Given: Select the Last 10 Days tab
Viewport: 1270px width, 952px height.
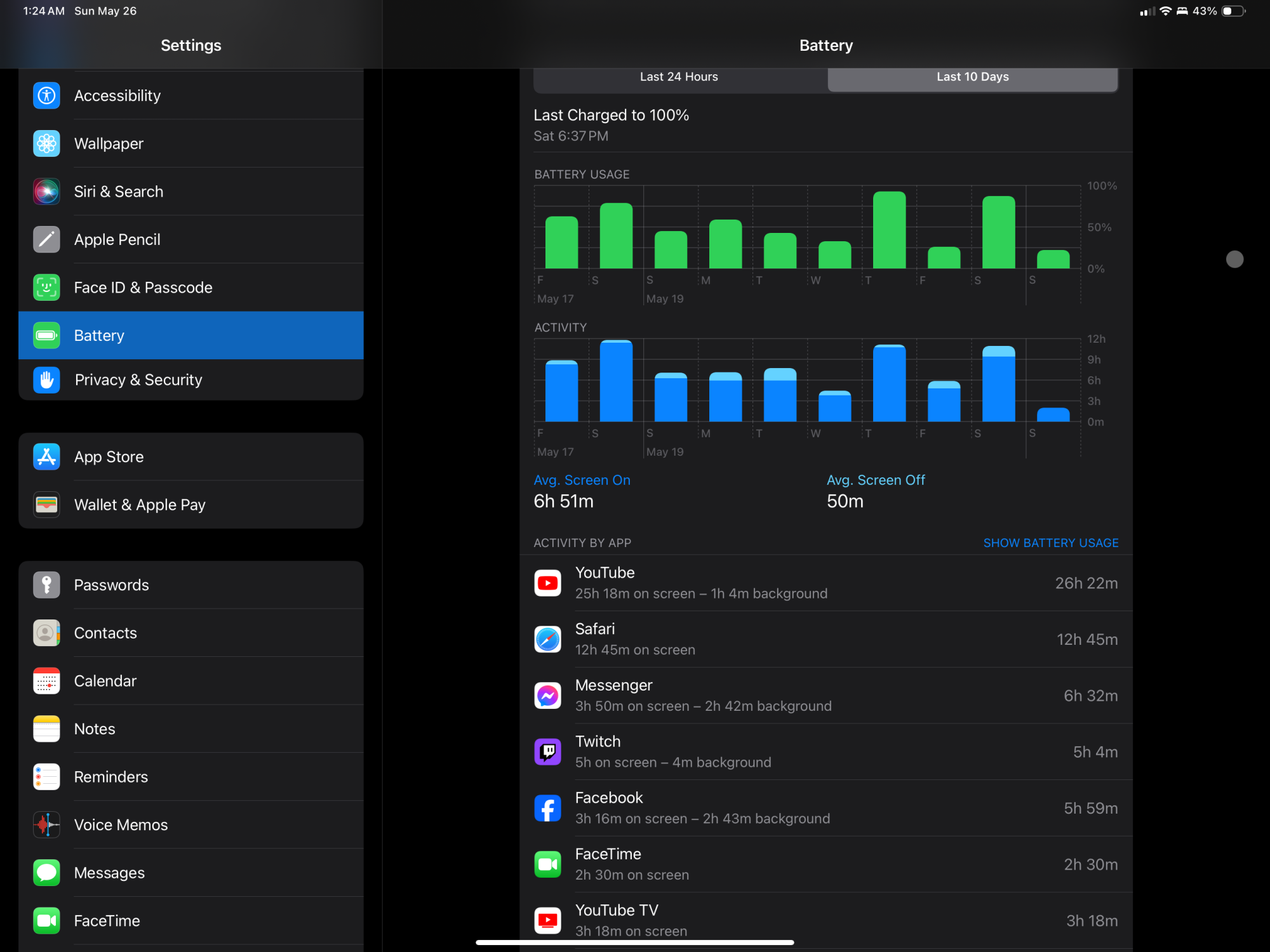Looking at the screenshot, I should (972, 77).
